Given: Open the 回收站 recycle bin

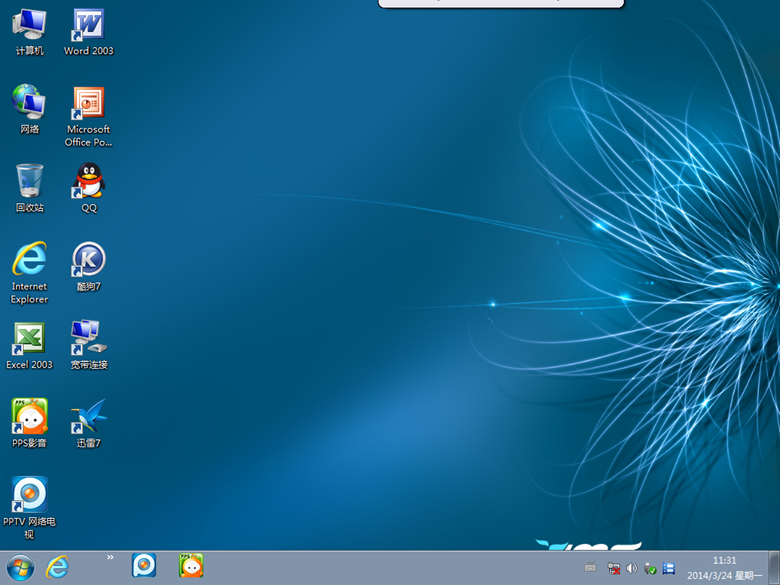Looking at the screenshot, I should tap(29, 182).
